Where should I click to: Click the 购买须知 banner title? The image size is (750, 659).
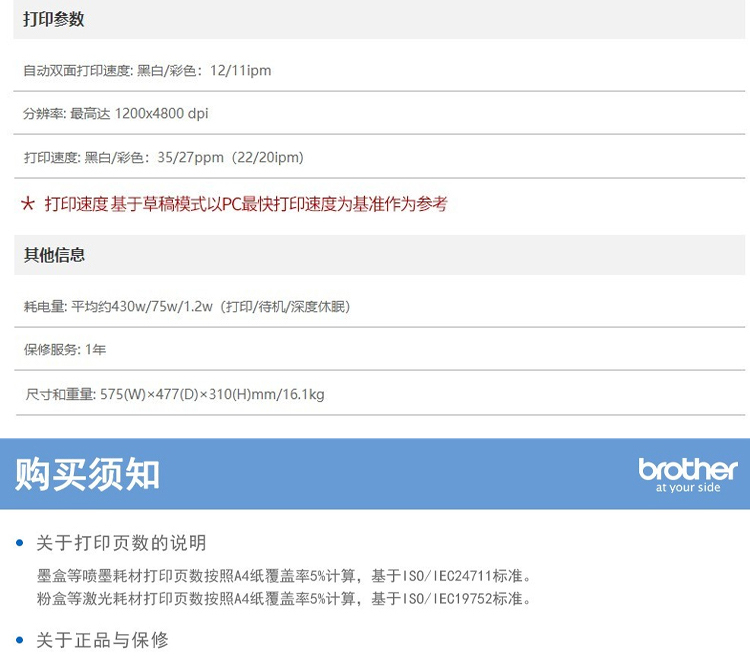point(87,474)
